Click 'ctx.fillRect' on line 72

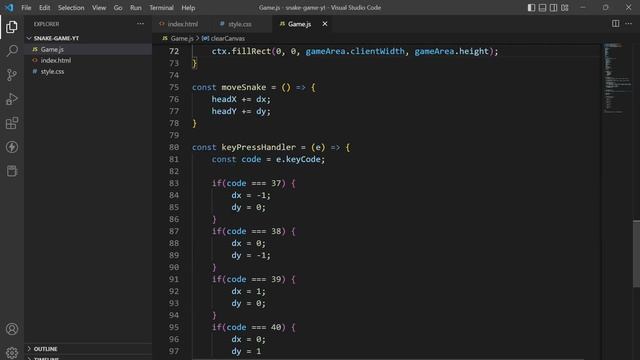(x=241, y=51)
